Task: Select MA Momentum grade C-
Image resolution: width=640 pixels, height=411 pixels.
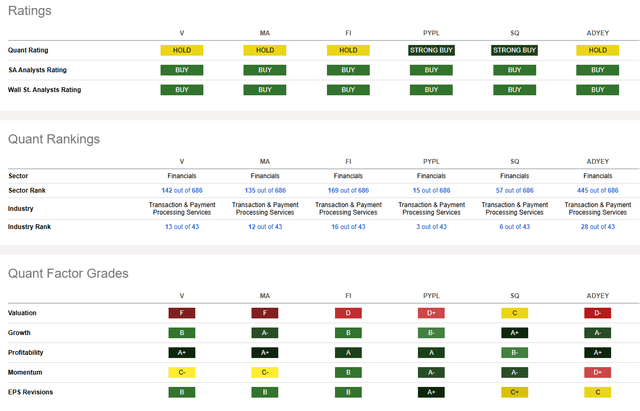Action: (265, 373)
